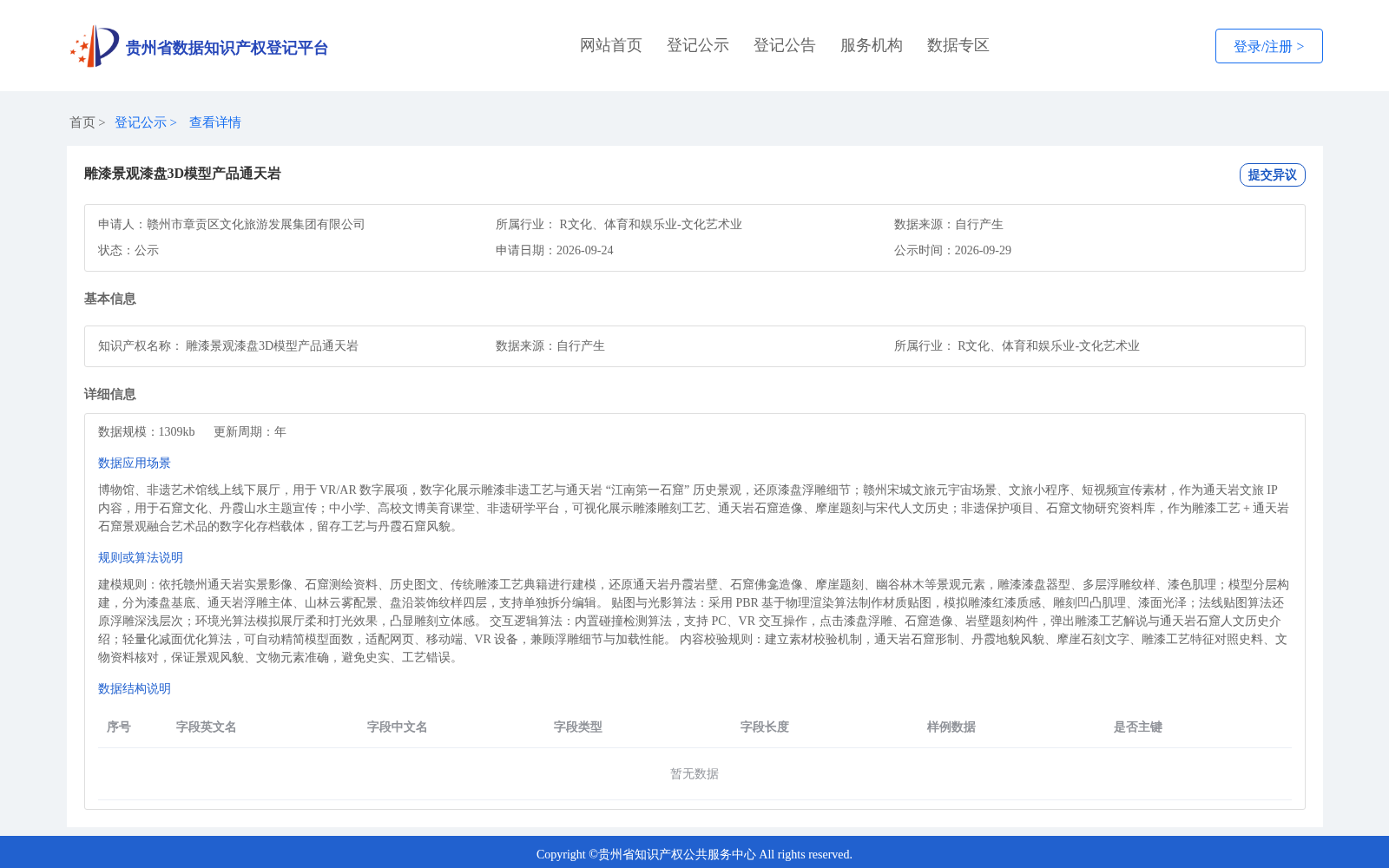Click the 暂无数据 empty table message
The width and height of the screenshot is (1389, 868).
[694, 774]
